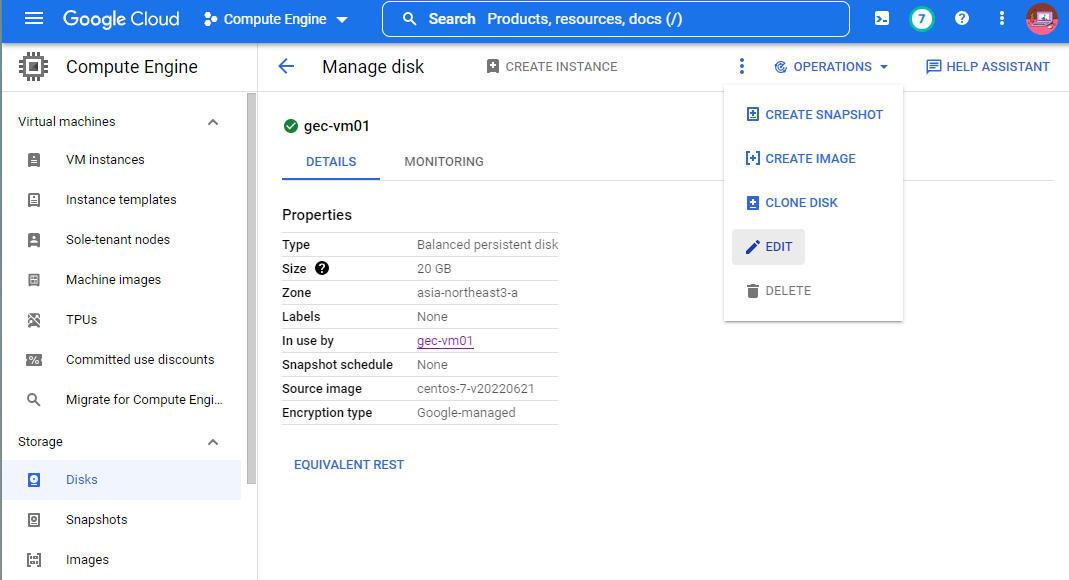Activate Cloud Shell terminal icon
The width and height of the screenshot is (1069, 580).
click(x=882, y=18)
